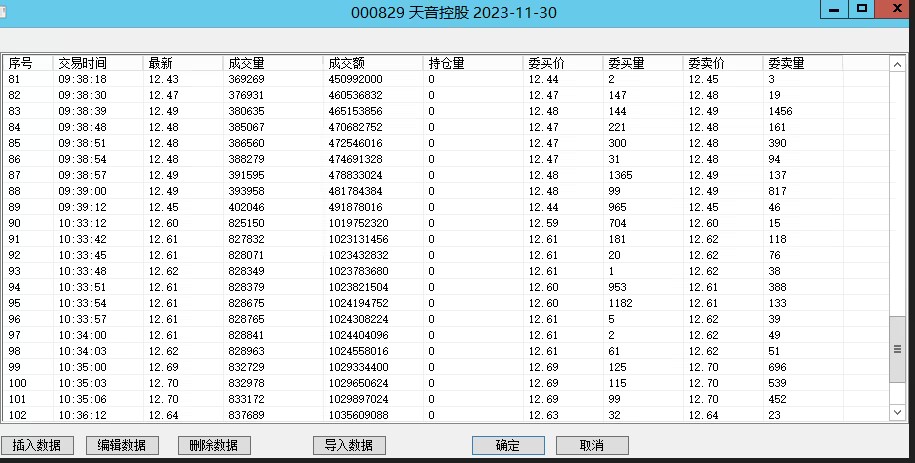Click ask volume cell 817
The width and height of the screenshot is (915, 463).
[x=777, y=191]
